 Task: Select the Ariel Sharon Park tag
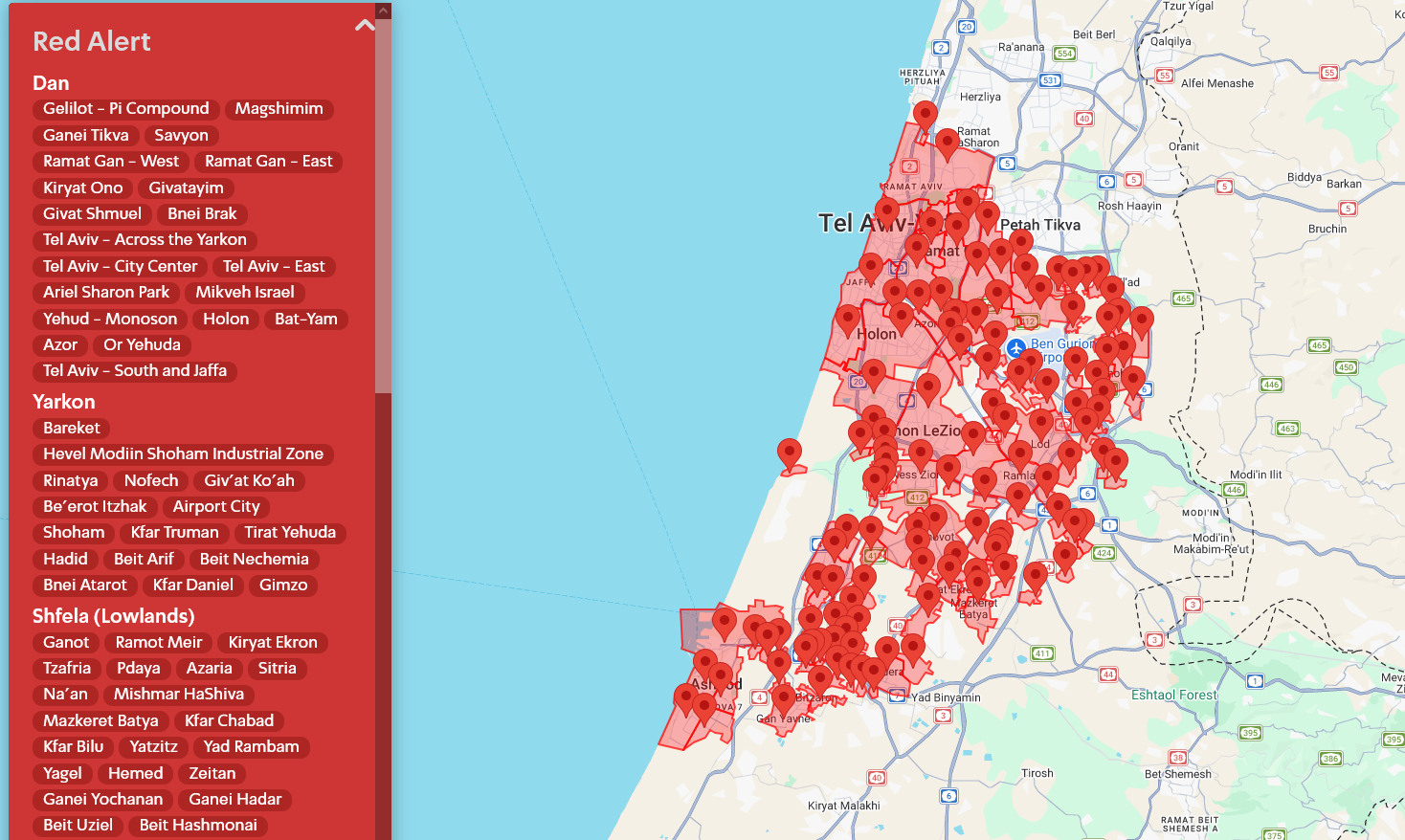click(x=106, y=293)
